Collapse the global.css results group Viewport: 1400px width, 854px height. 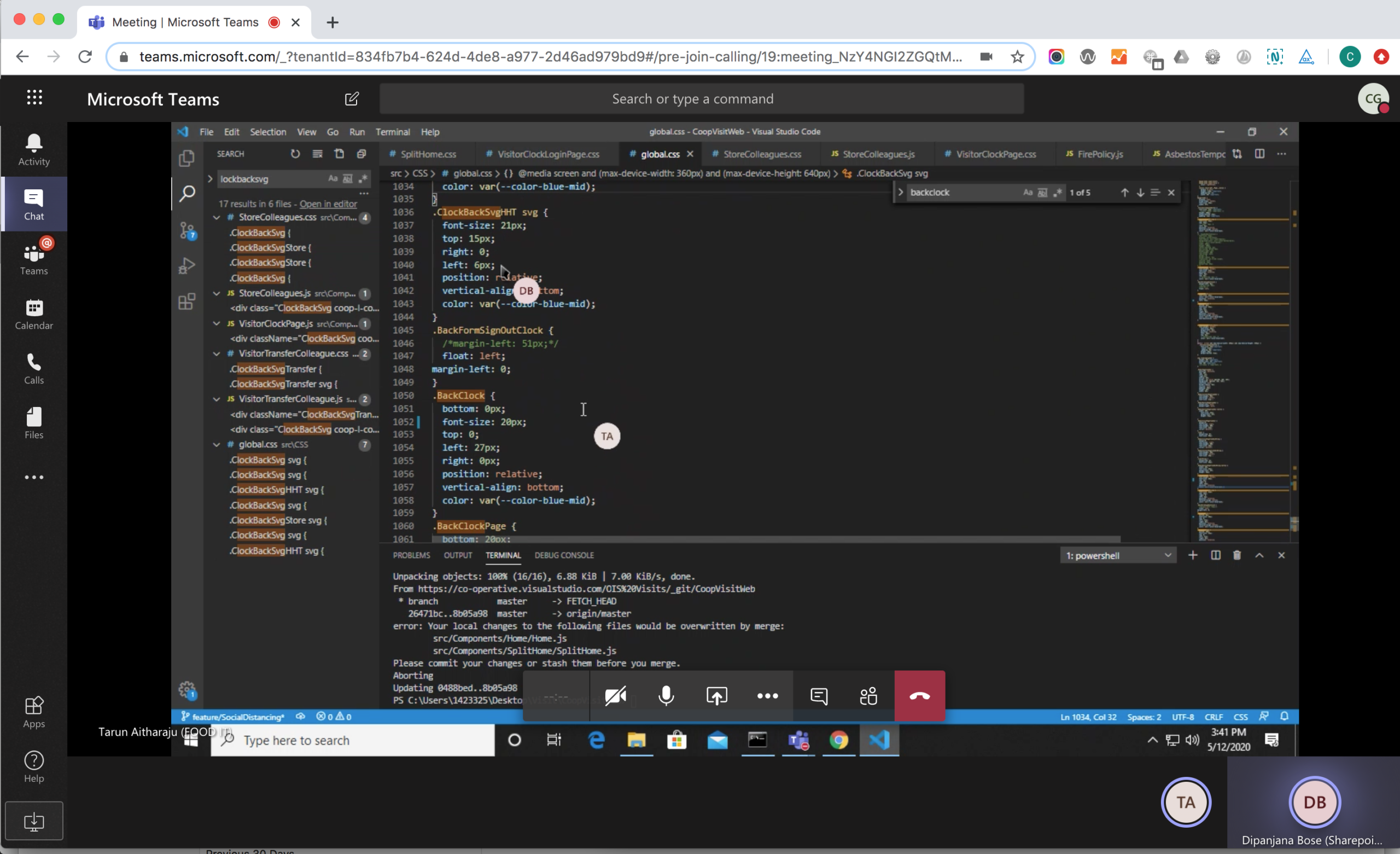[x=217, y=445]
